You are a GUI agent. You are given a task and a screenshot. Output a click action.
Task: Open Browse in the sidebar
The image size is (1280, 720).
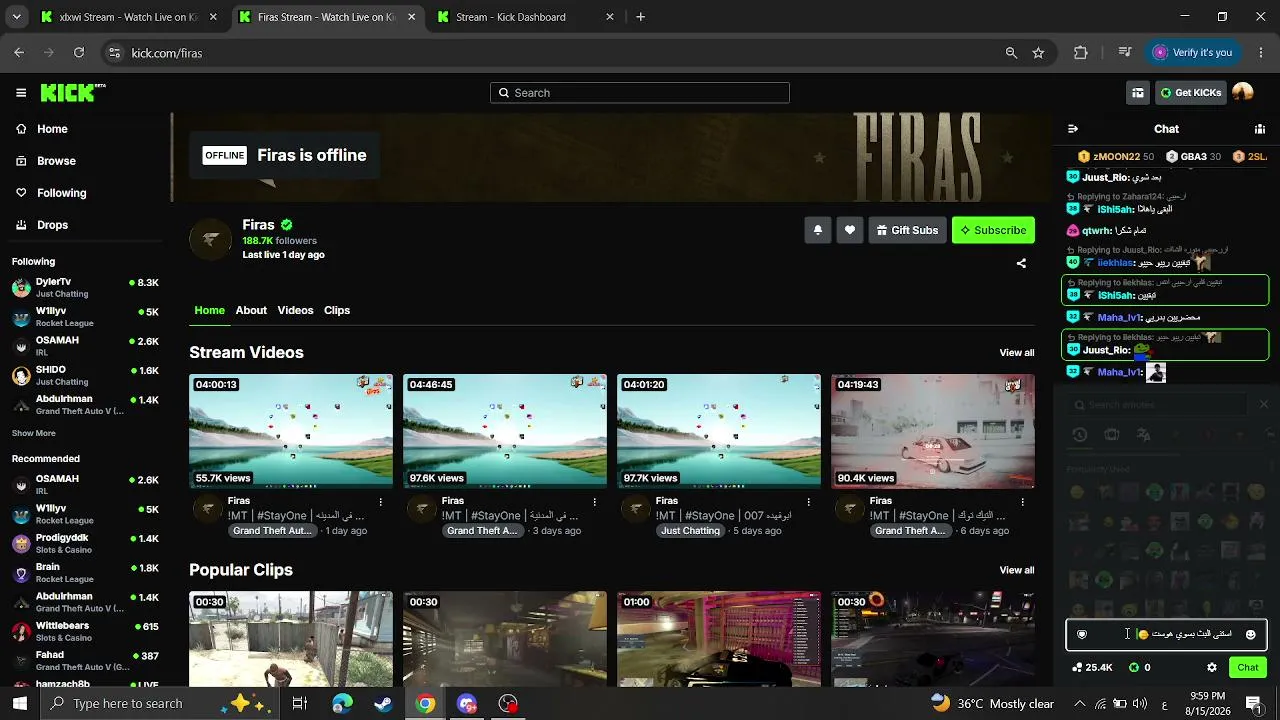(x=56, y=161)
